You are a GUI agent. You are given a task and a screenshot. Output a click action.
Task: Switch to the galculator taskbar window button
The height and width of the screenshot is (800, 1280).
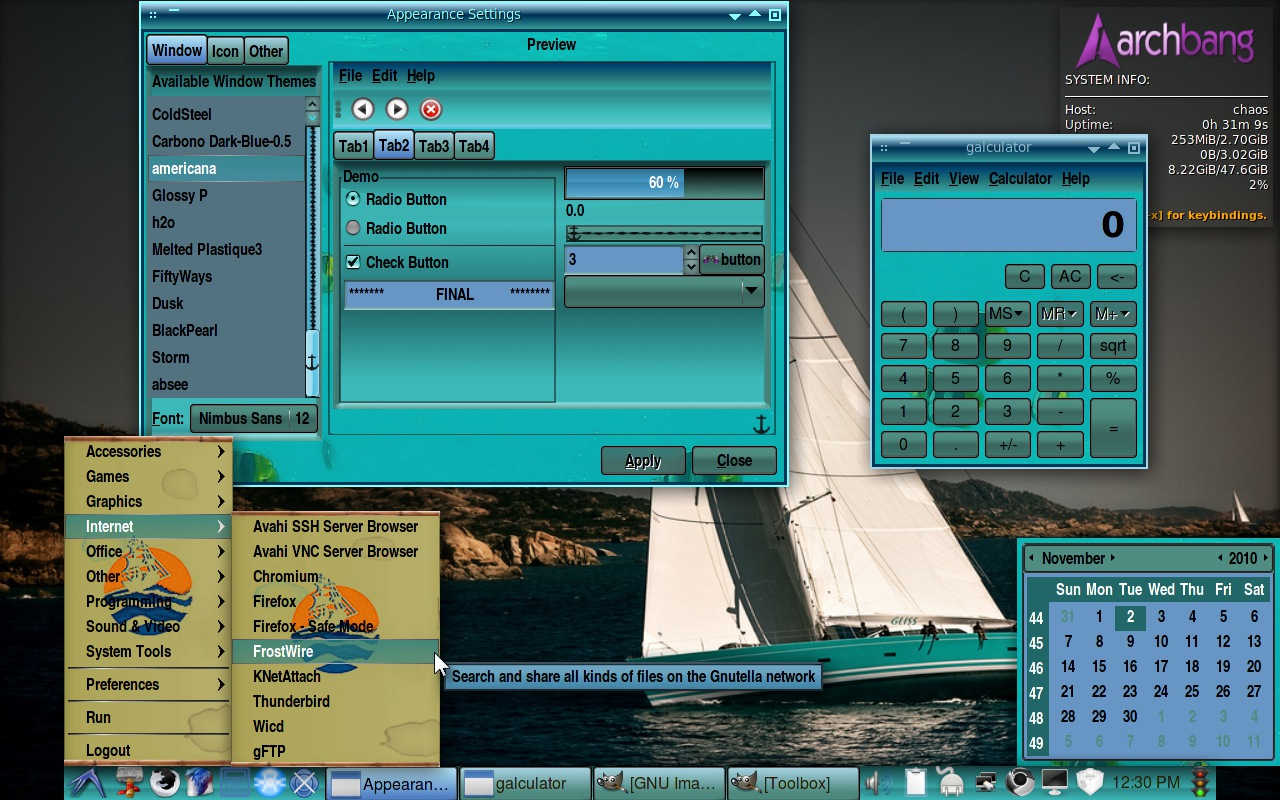(526, 783)
